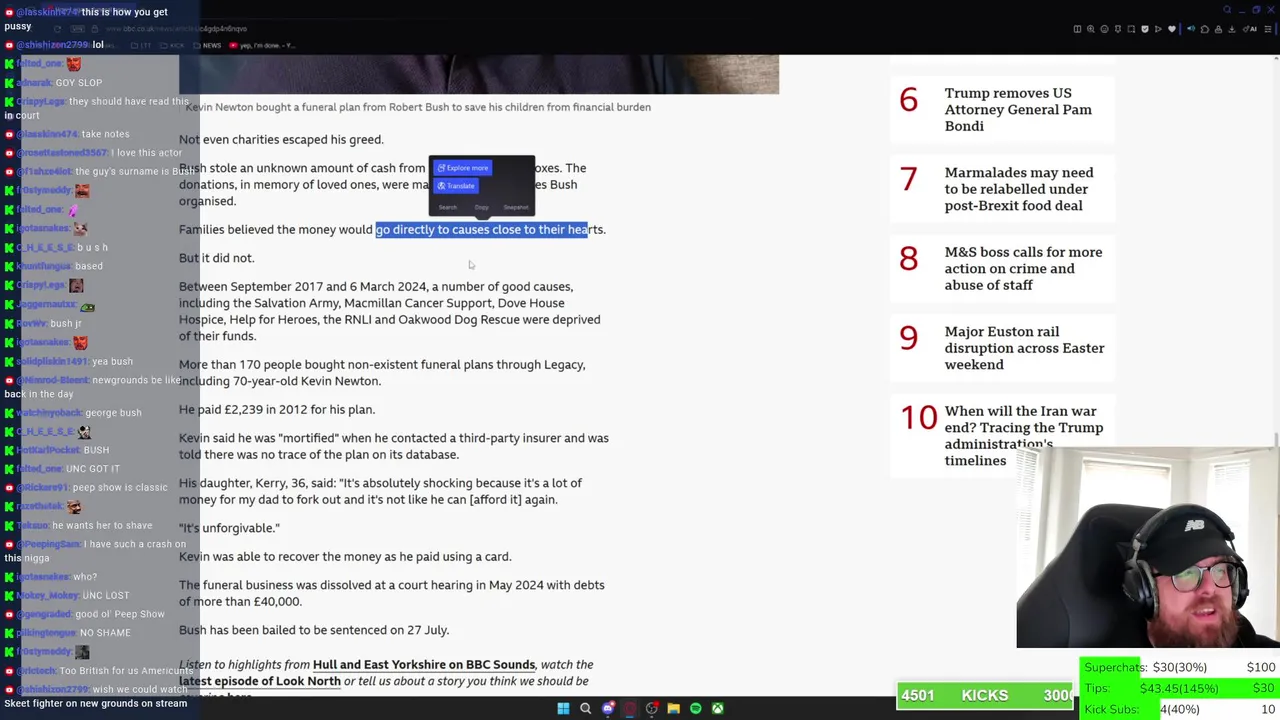Open 'When will the Iran war end?' story
1280x720 pixels.
point(1024,436)
